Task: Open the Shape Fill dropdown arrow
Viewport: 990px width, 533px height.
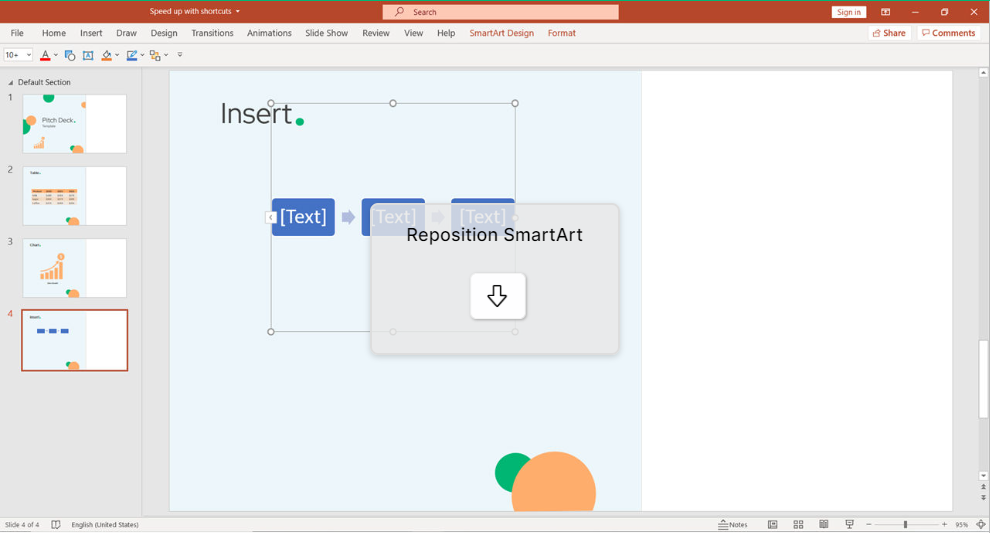Action: 117,56
